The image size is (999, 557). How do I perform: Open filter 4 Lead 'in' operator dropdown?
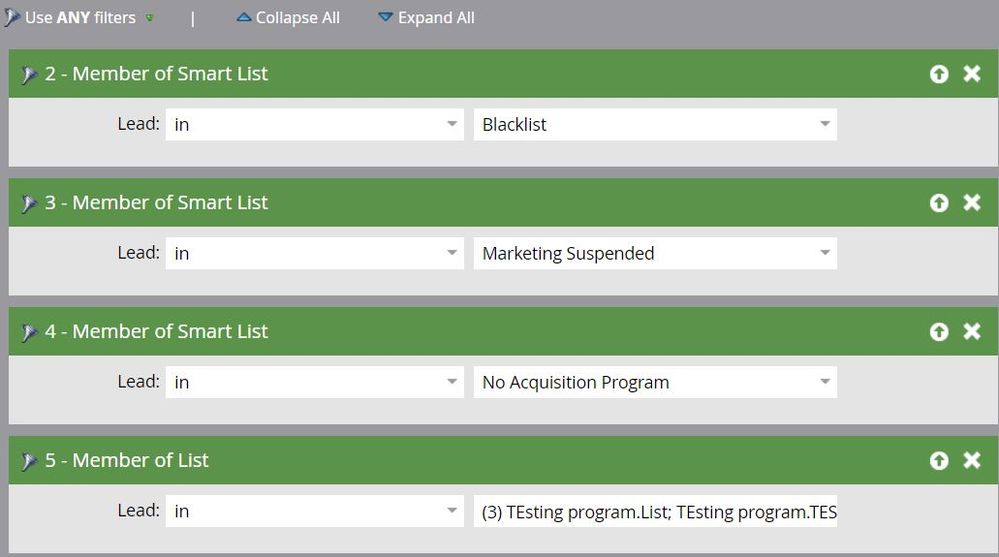315,382
